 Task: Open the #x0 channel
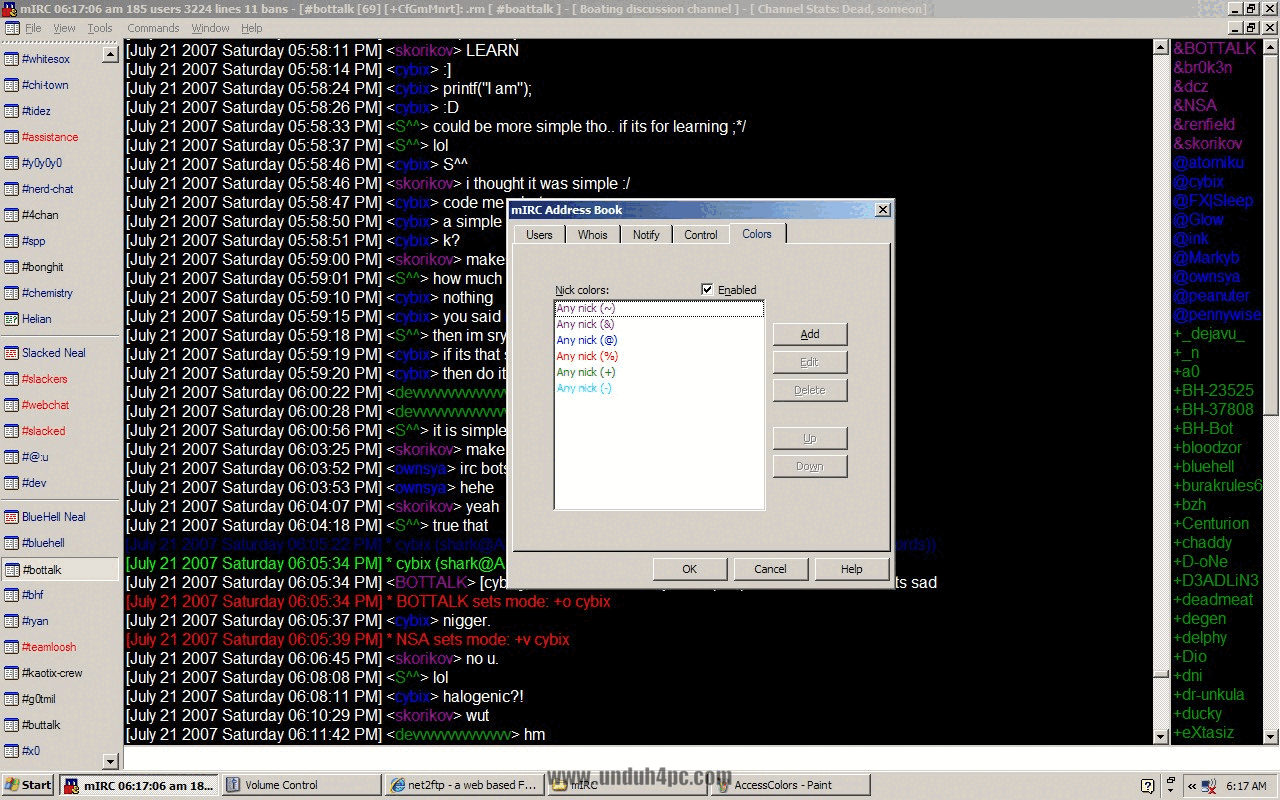(60, 751)
